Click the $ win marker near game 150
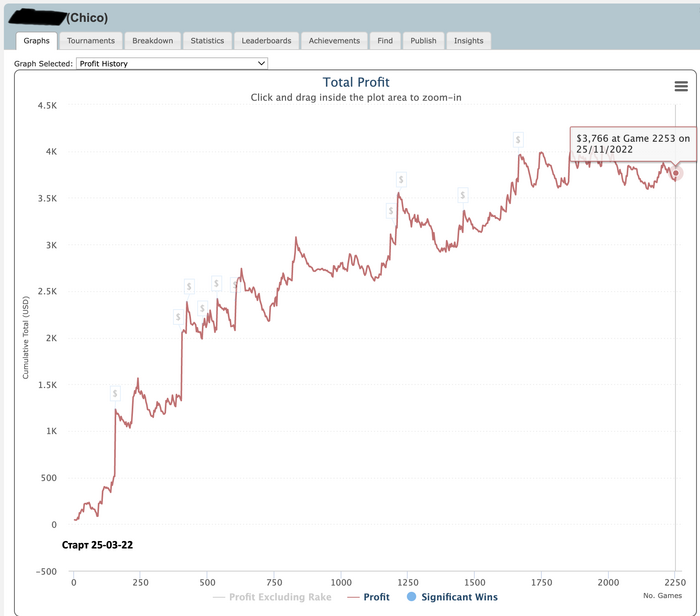This screenshot has width=700, height=616. 115,393
